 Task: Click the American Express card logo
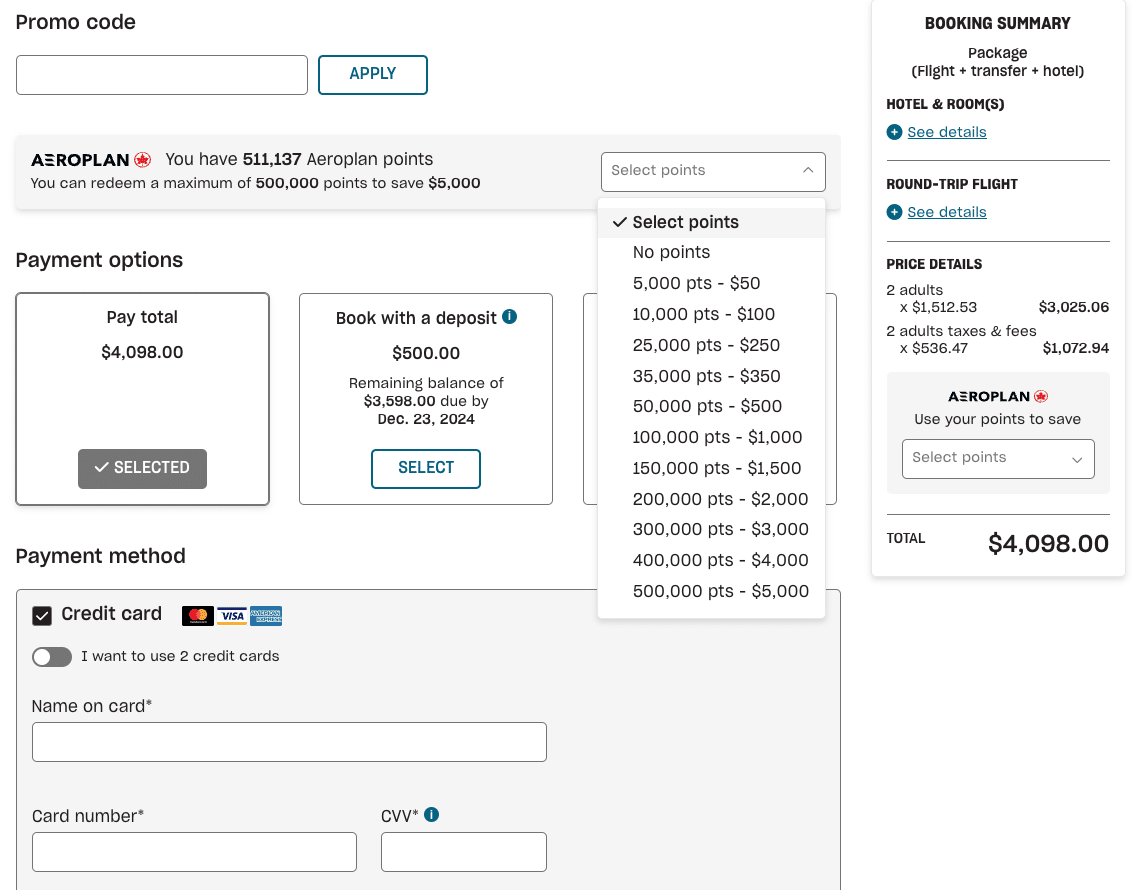point(266,616)
